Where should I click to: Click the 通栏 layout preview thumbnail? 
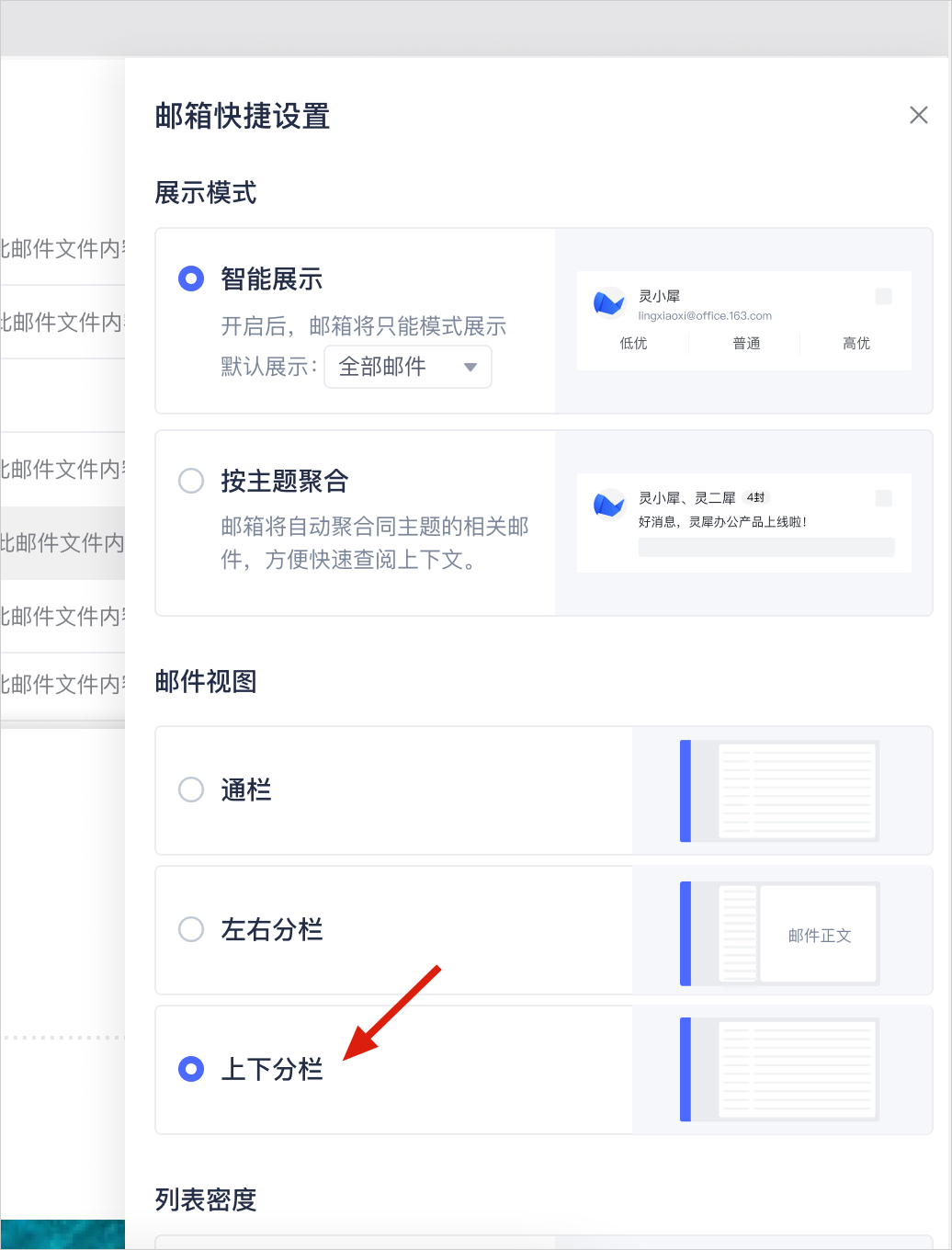(780, 790)
